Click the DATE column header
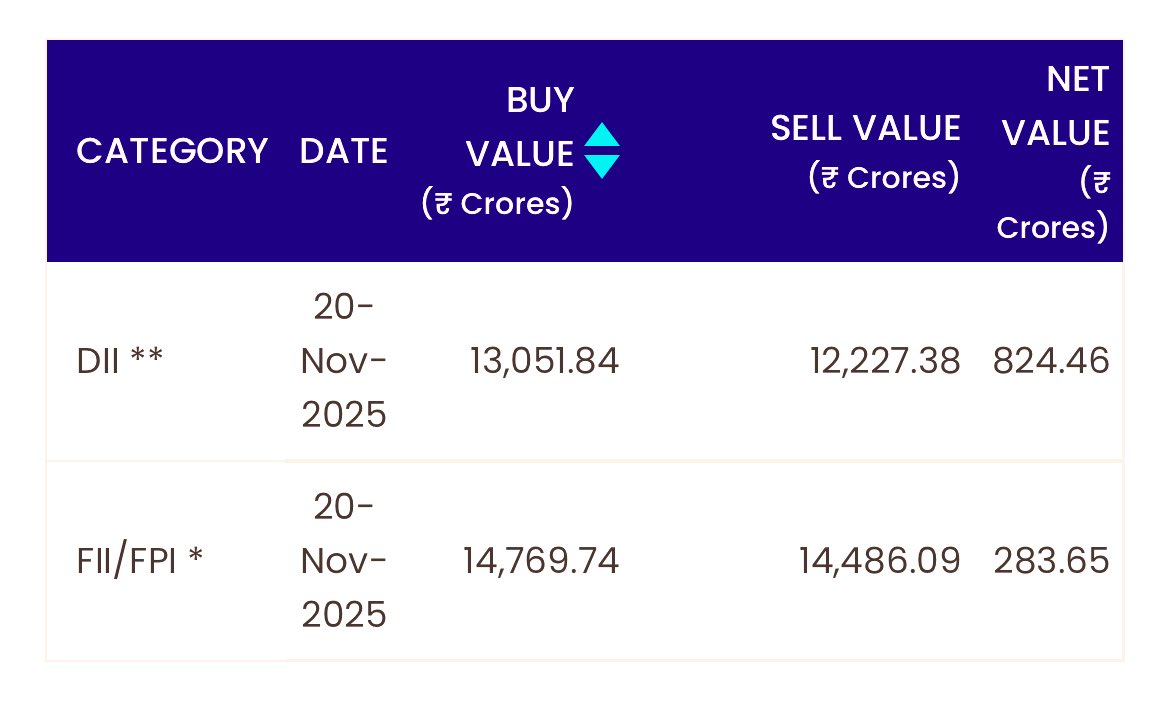 pyautogui.click(x=344, y=151)
